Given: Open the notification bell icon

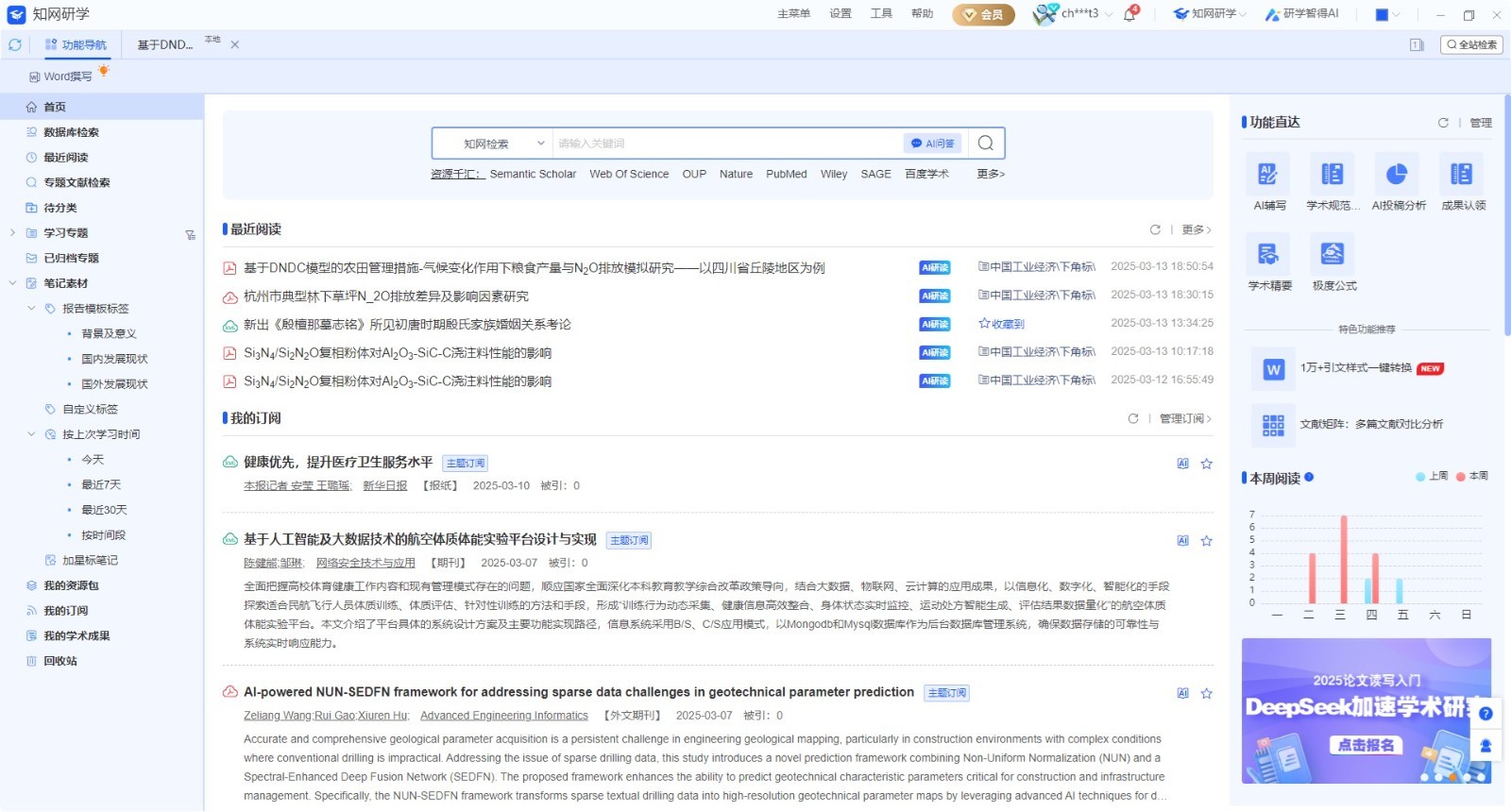Looking at the screenshot, I should coord(1129,14).
